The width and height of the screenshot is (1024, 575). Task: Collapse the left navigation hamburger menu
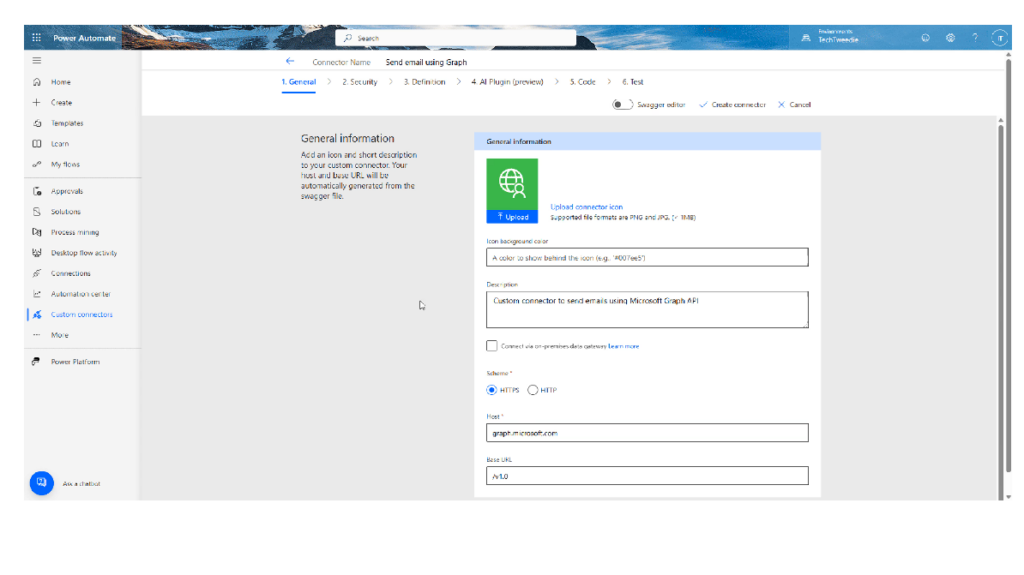[x=37, y=61]
